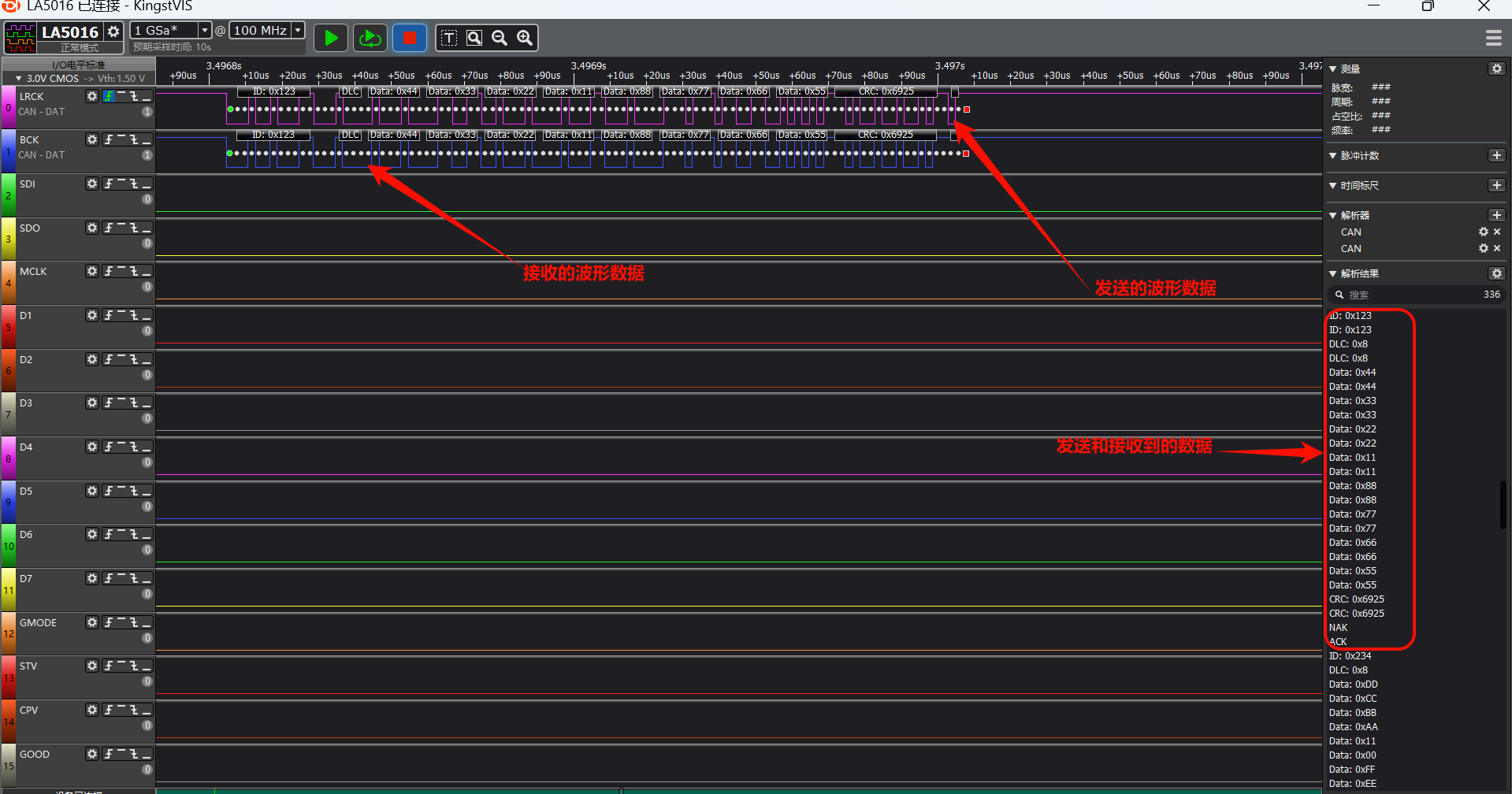Viewport: 1512px width, 794px height.
Task: Open the hamburger main menu
Action: (1493, 38)
